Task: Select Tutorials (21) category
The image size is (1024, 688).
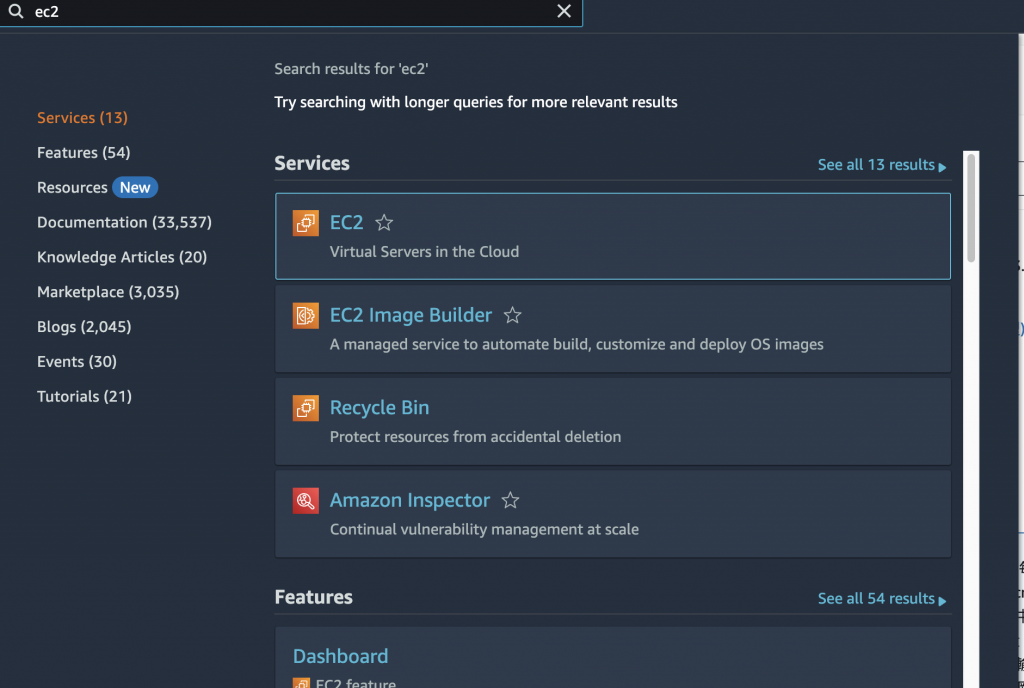Action: (x=84, y=397)
